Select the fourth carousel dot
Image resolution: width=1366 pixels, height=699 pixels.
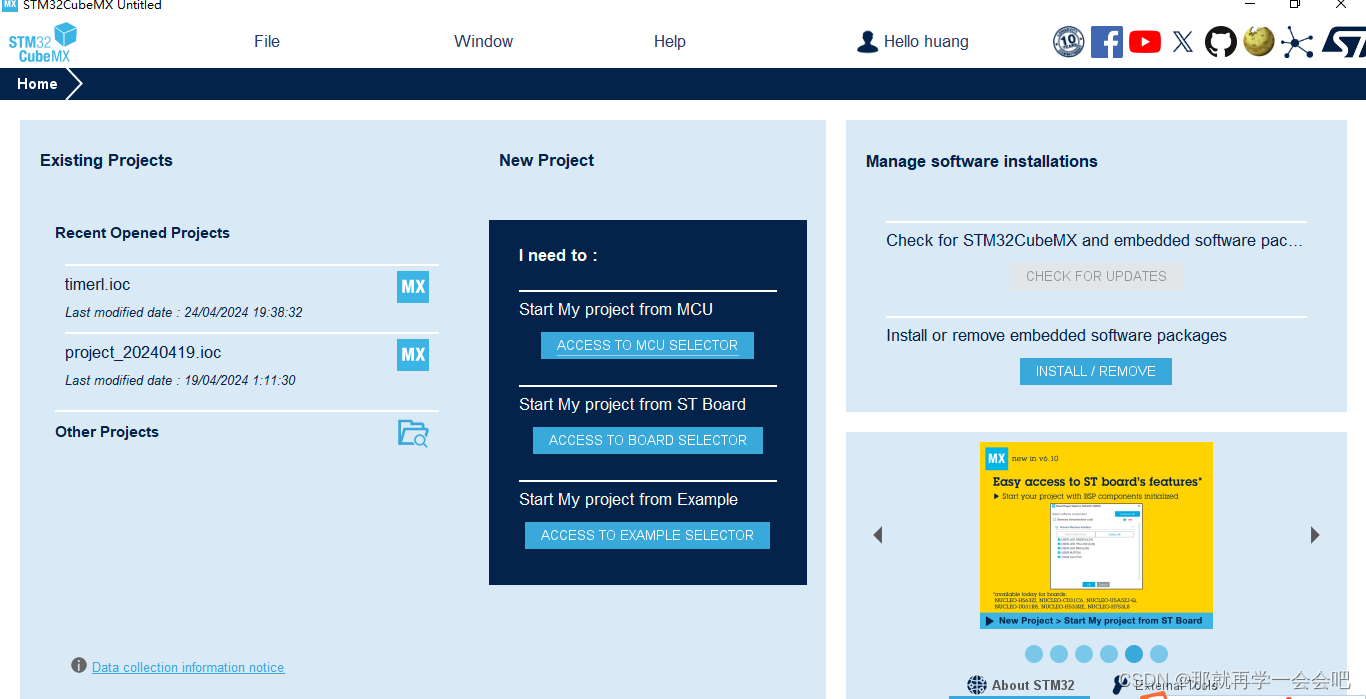(x=1109, y=654)
